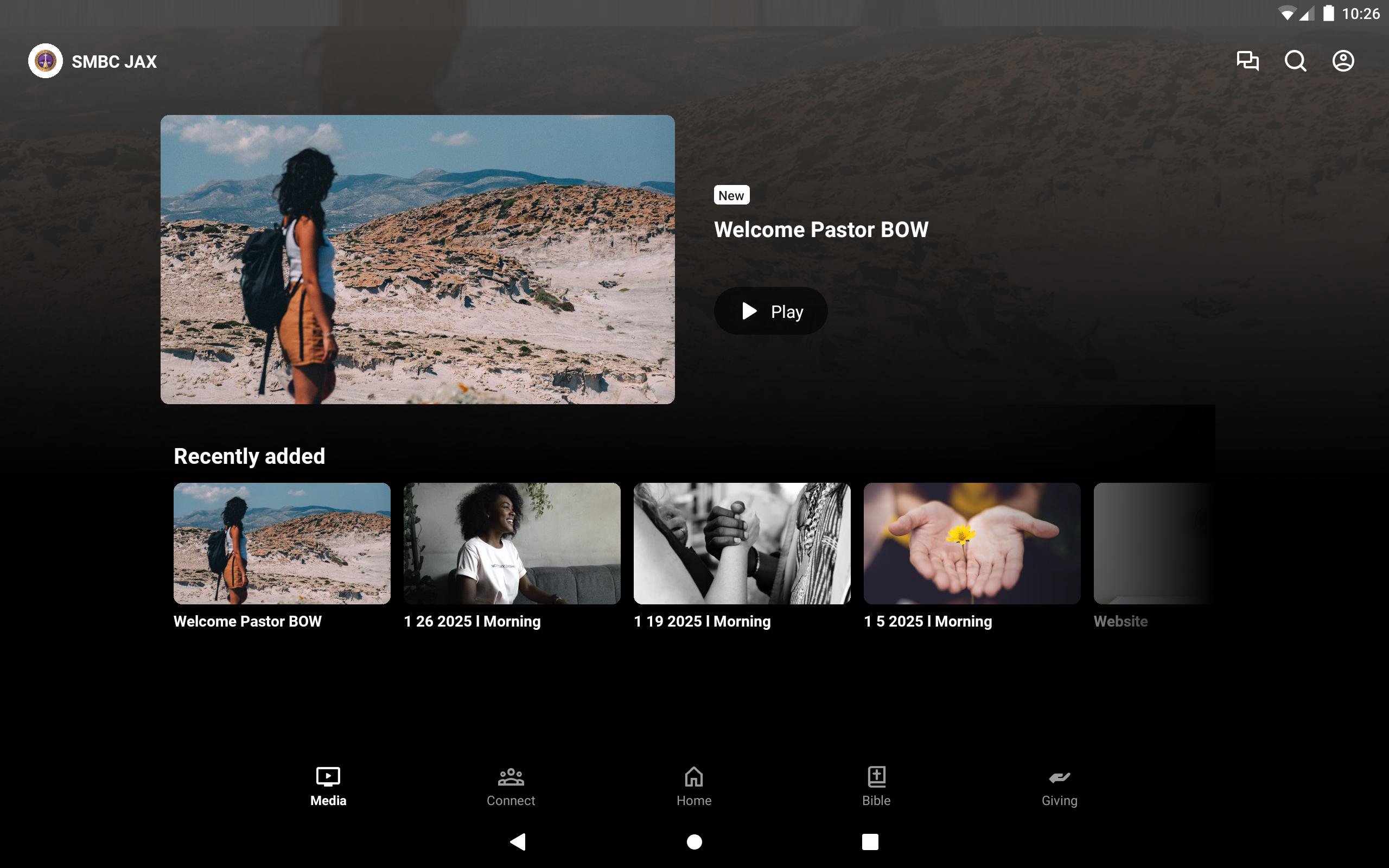Open the chat messages icon
This screenshot has height=868, width=1389.
point(1247,61)
